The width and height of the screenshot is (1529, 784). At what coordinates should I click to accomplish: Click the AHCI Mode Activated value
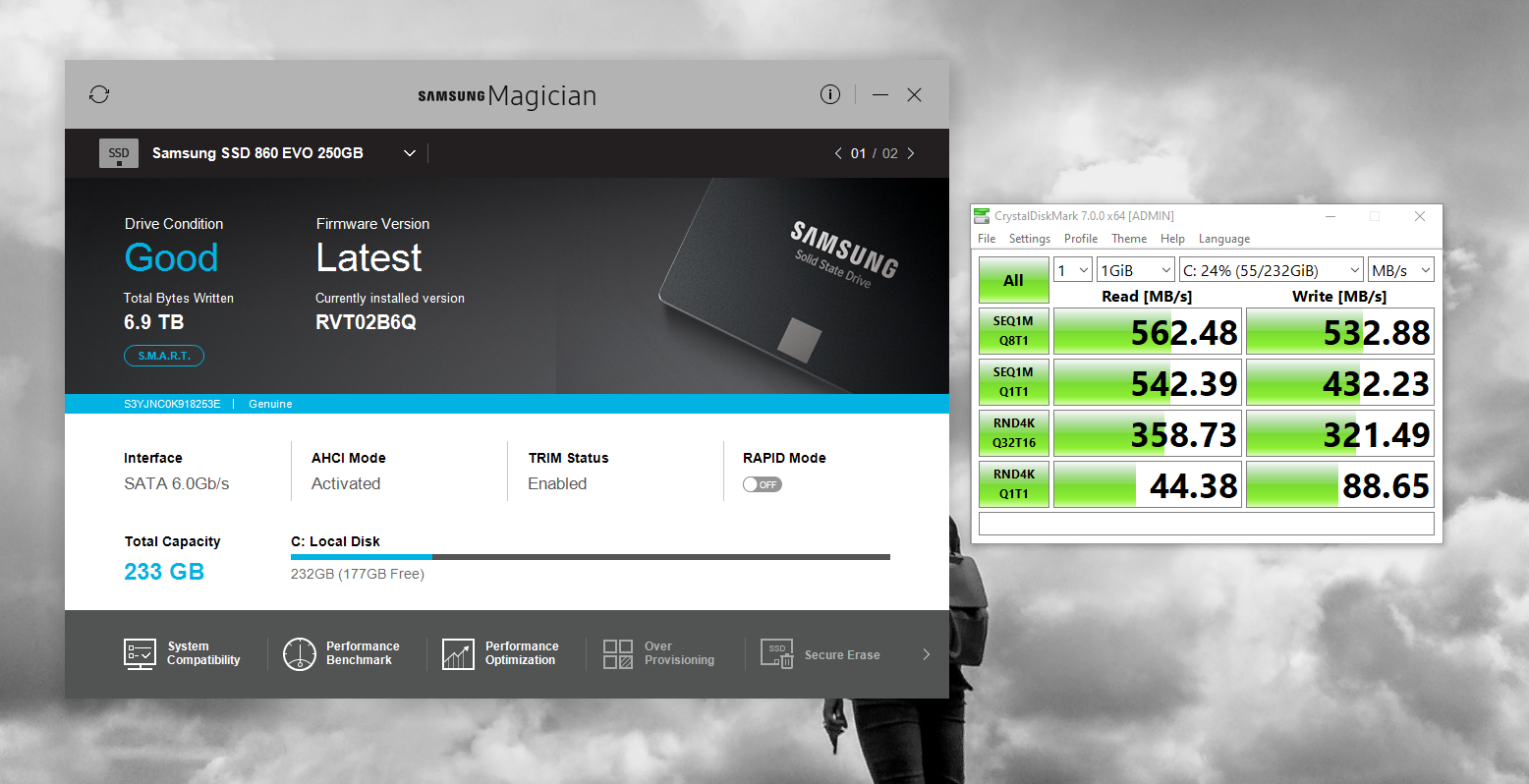tap(346, 483)
